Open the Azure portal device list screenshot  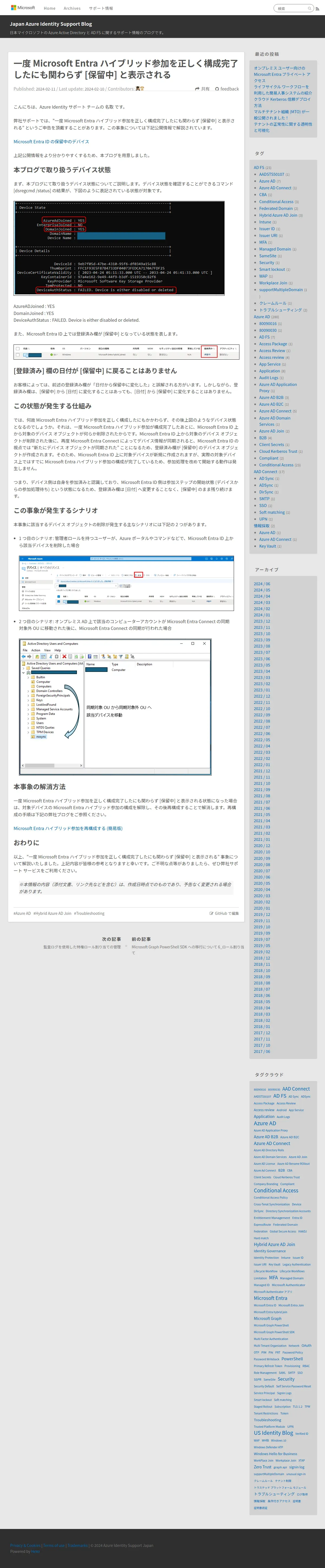pyautogui.click(x=126, y=583)
